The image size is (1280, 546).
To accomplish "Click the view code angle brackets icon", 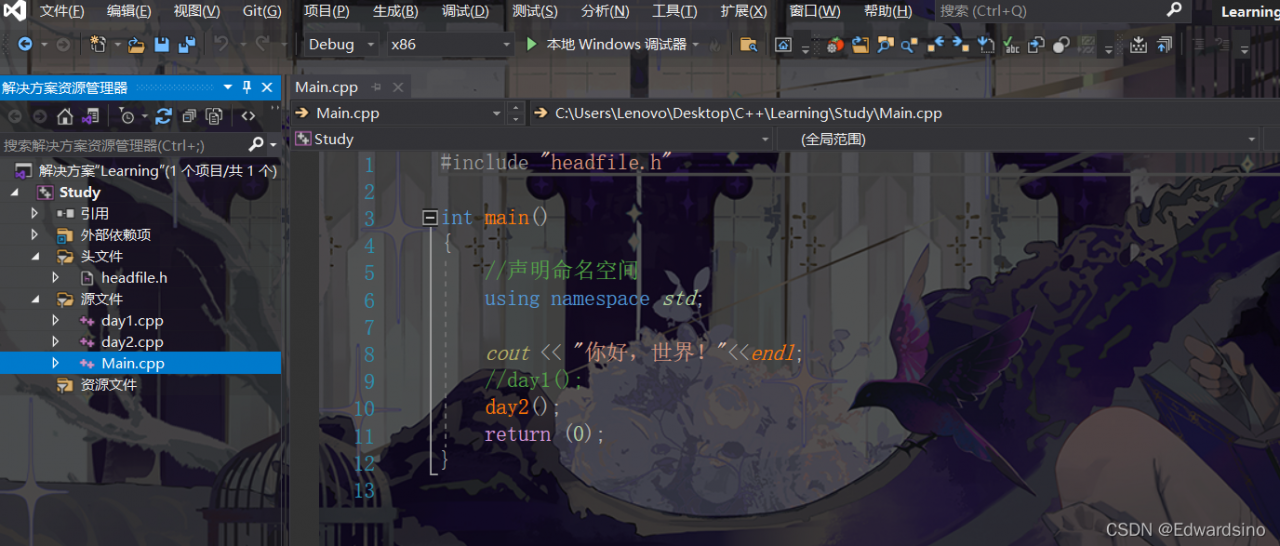I will [248, 116].
